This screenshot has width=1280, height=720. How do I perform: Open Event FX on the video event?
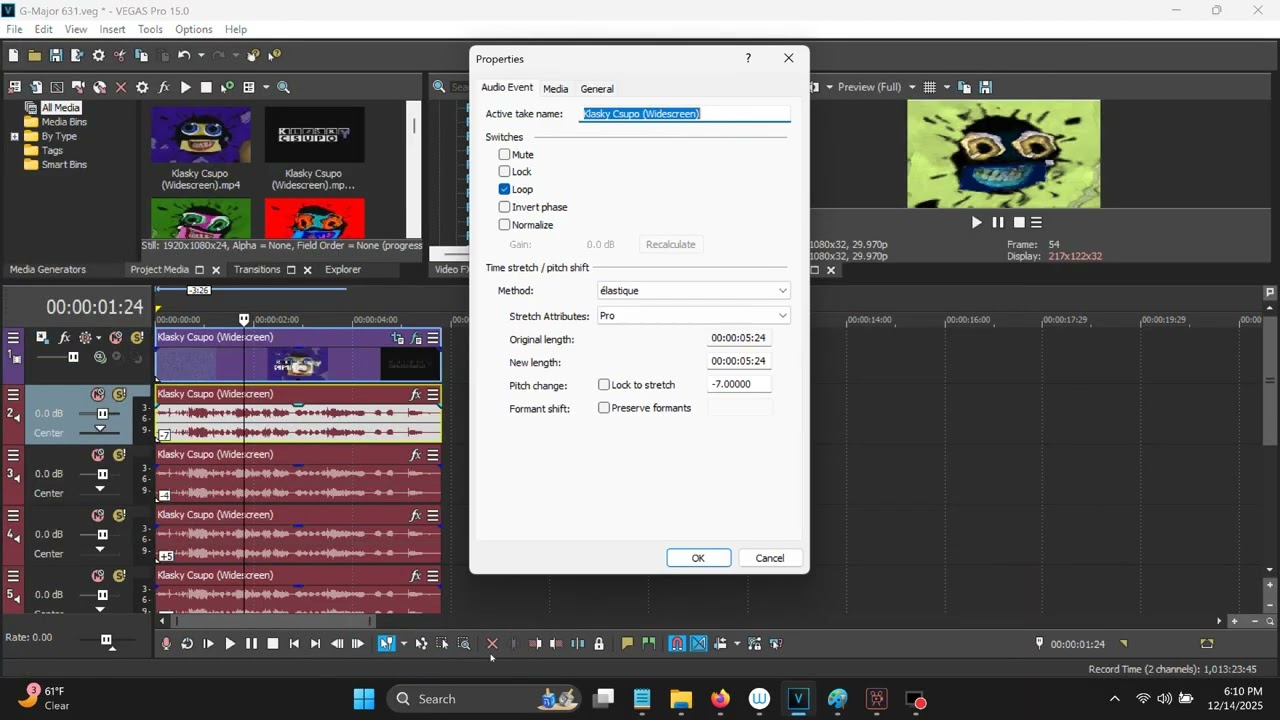[417, 338]
